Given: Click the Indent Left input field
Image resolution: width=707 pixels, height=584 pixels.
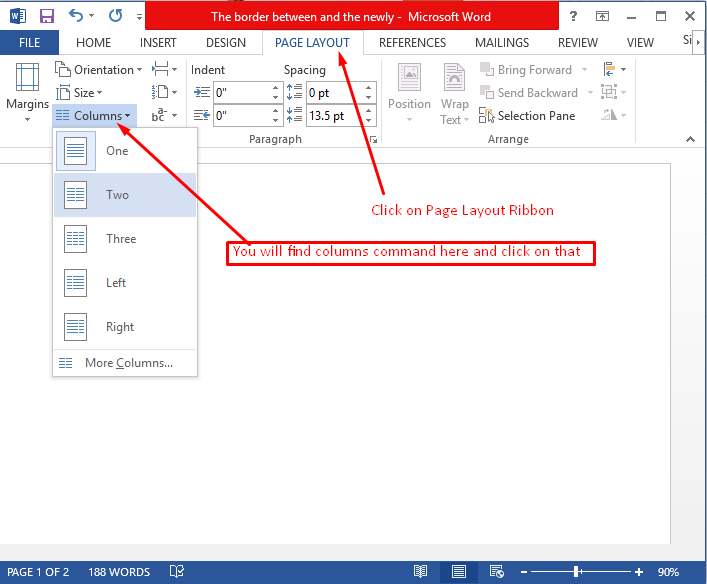Looking at the screenshot, I should [x=242, y=92].
